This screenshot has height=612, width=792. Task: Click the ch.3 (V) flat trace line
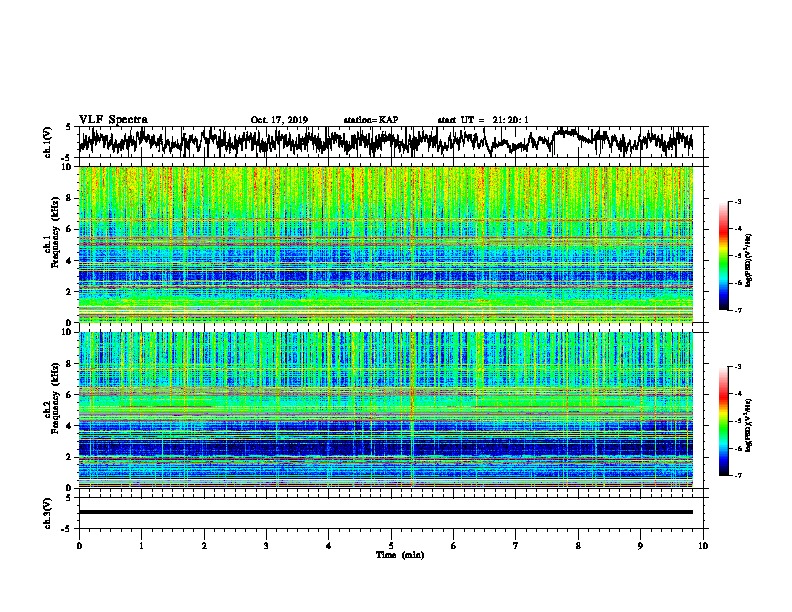386,512
